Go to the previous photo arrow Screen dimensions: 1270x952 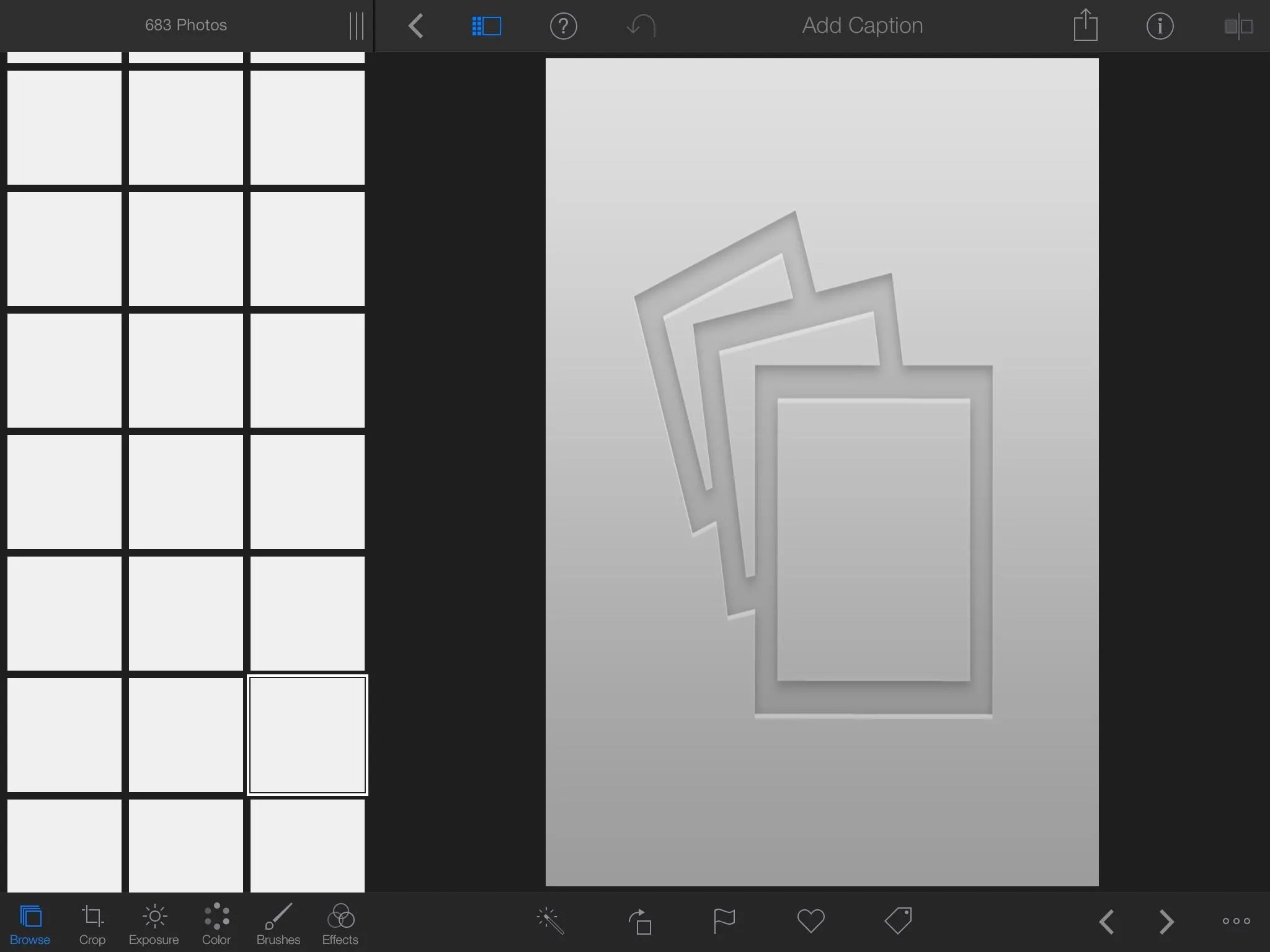(1107, 922)
